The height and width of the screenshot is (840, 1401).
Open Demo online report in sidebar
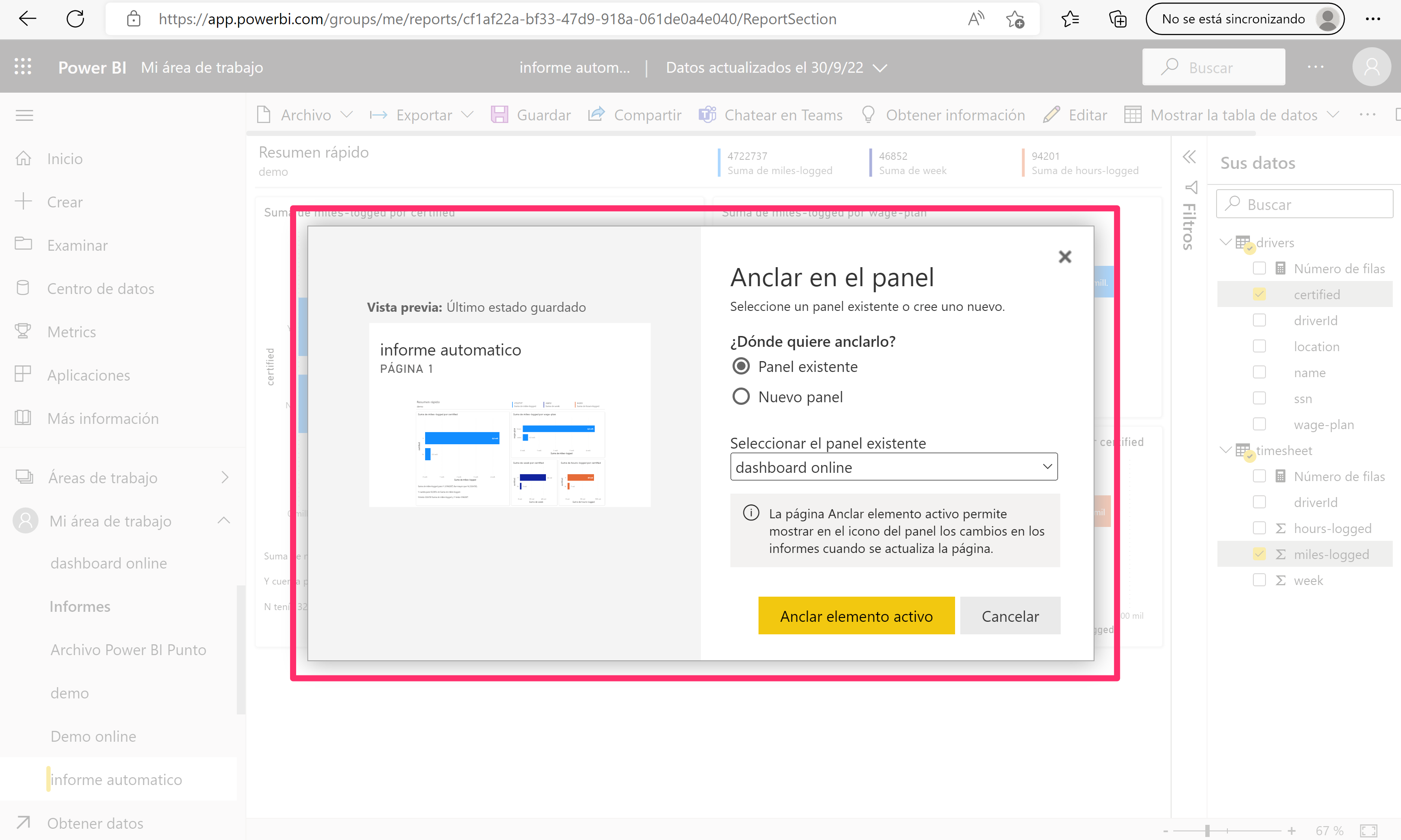pos(94,737)
